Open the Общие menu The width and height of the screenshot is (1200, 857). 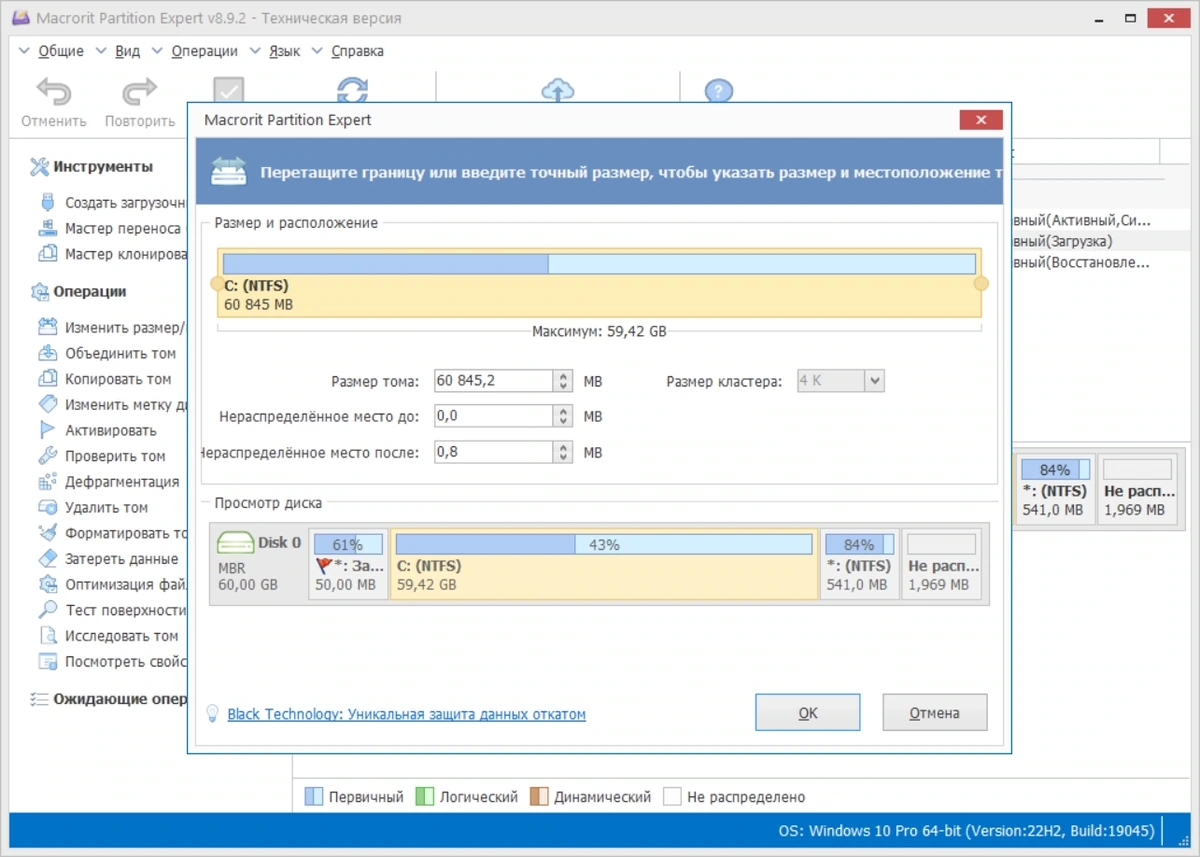click(x=60, y=51)
